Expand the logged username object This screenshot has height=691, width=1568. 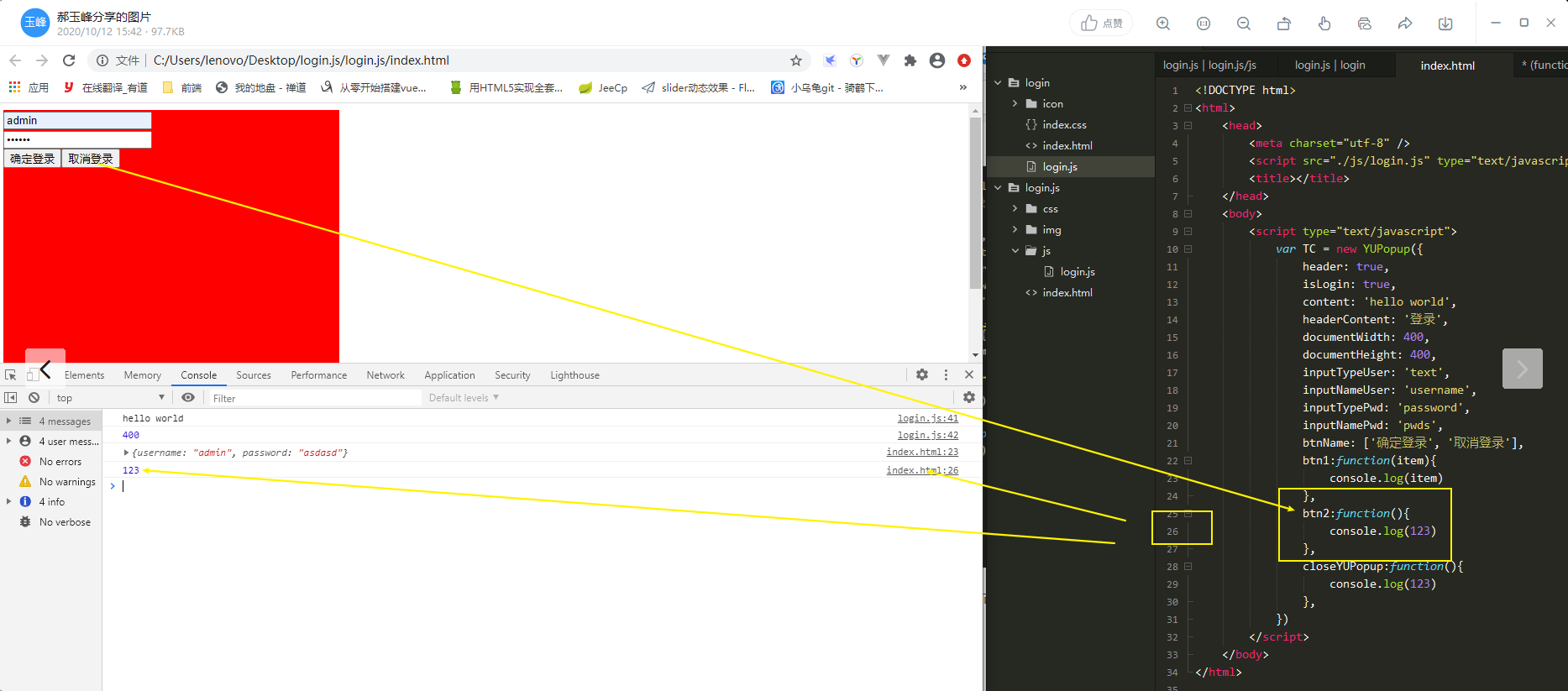click(x=126, y=453)
